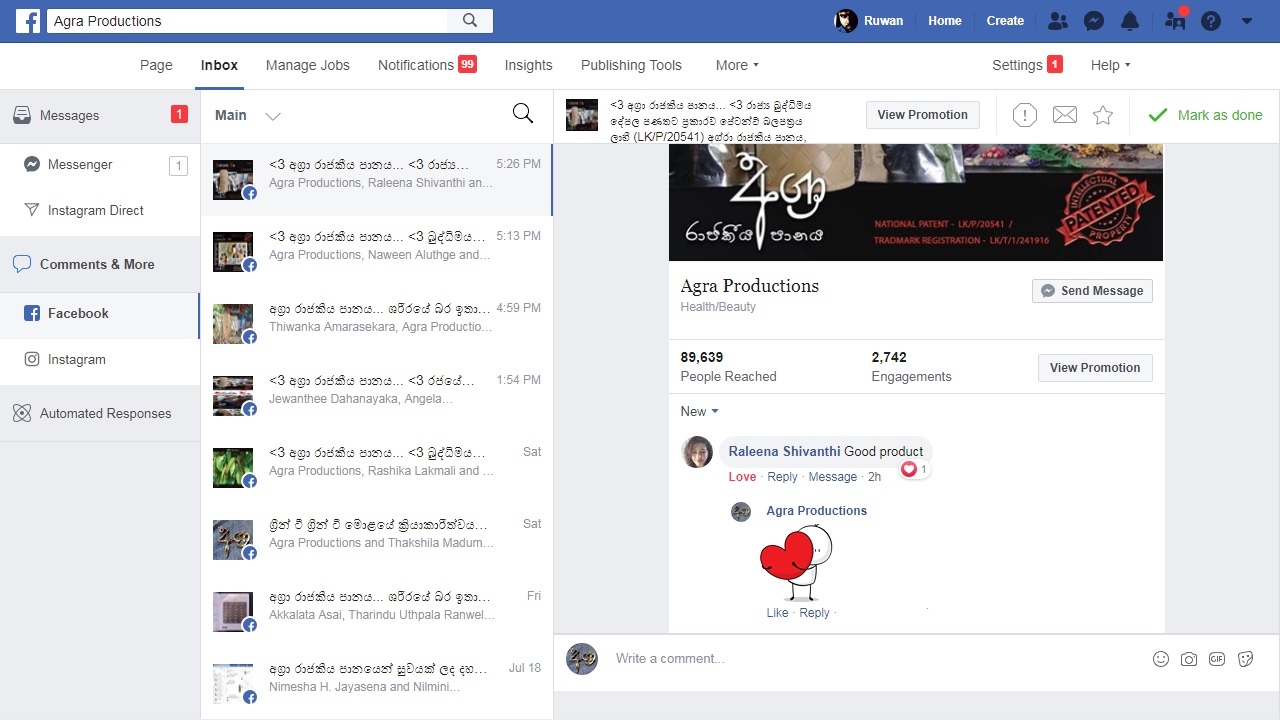Viewport: 1280px width, 720px height.
Task: Click Agra Productions page title link
Action: [750, 286]
